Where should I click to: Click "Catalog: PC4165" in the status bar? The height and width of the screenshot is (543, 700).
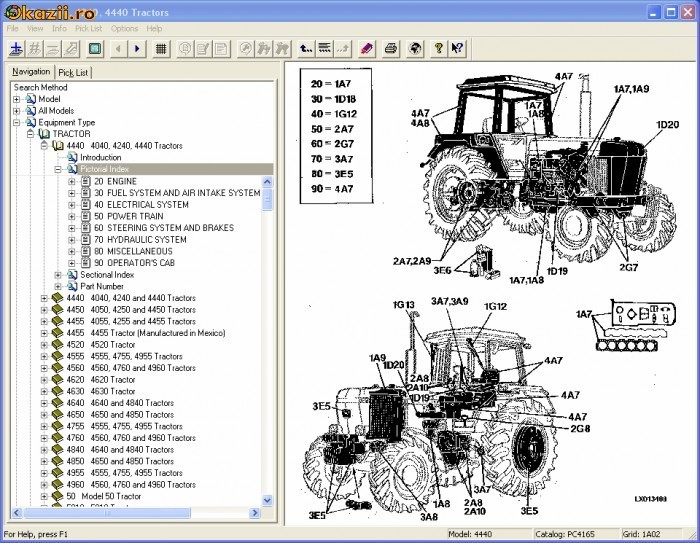point(565,534)
